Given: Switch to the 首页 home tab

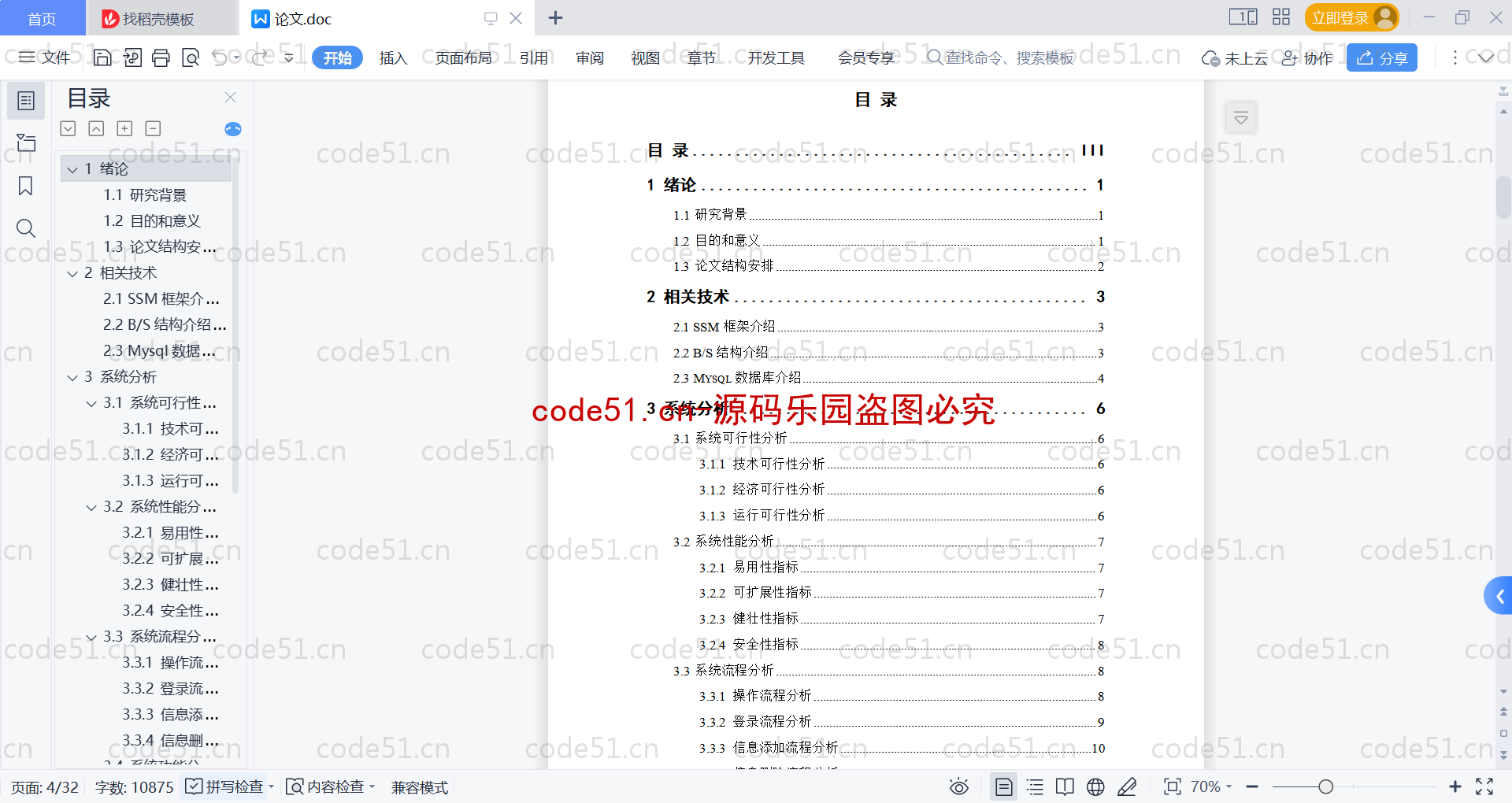Looking at the screenshot, I should 42,18.
